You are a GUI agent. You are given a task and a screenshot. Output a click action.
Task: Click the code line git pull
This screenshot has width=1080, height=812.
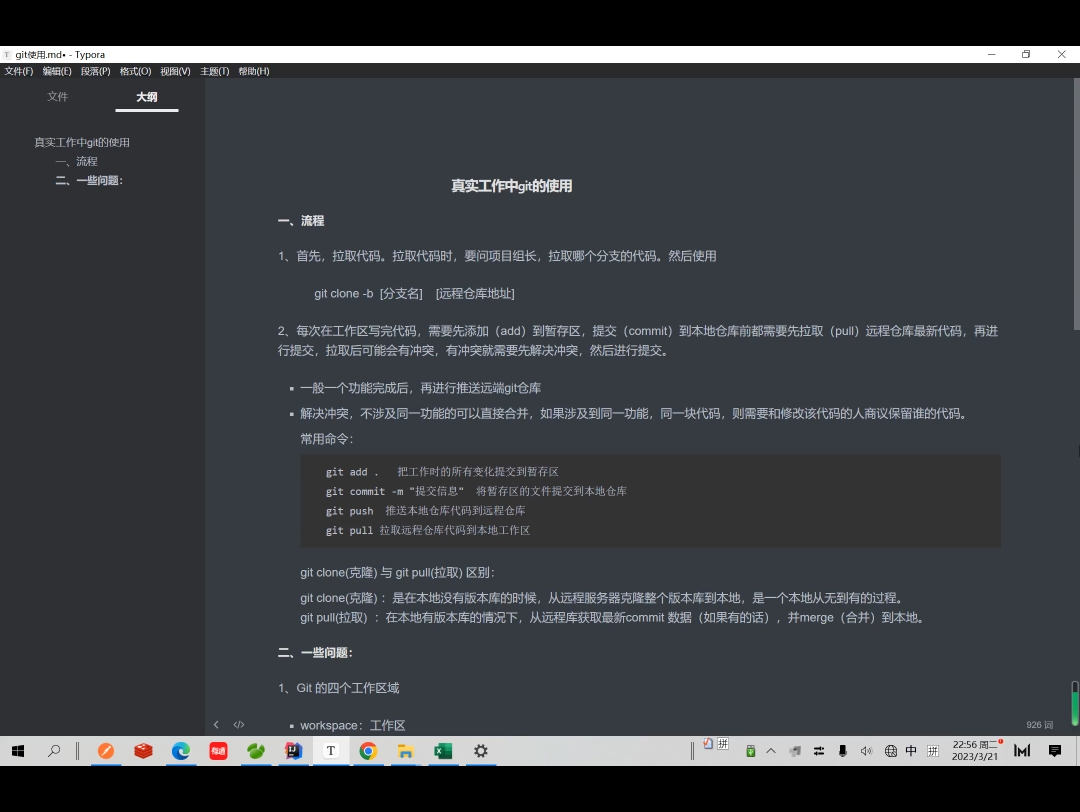click(x=428, y=530)
